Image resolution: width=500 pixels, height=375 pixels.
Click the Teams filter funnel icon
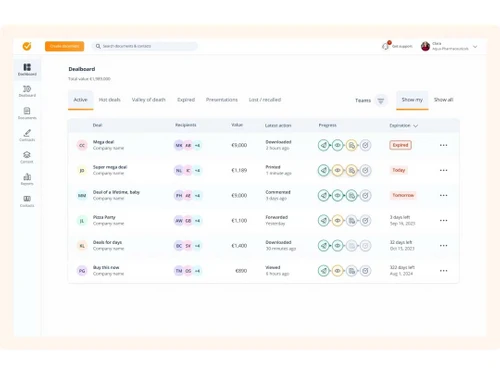click(381, 100)
